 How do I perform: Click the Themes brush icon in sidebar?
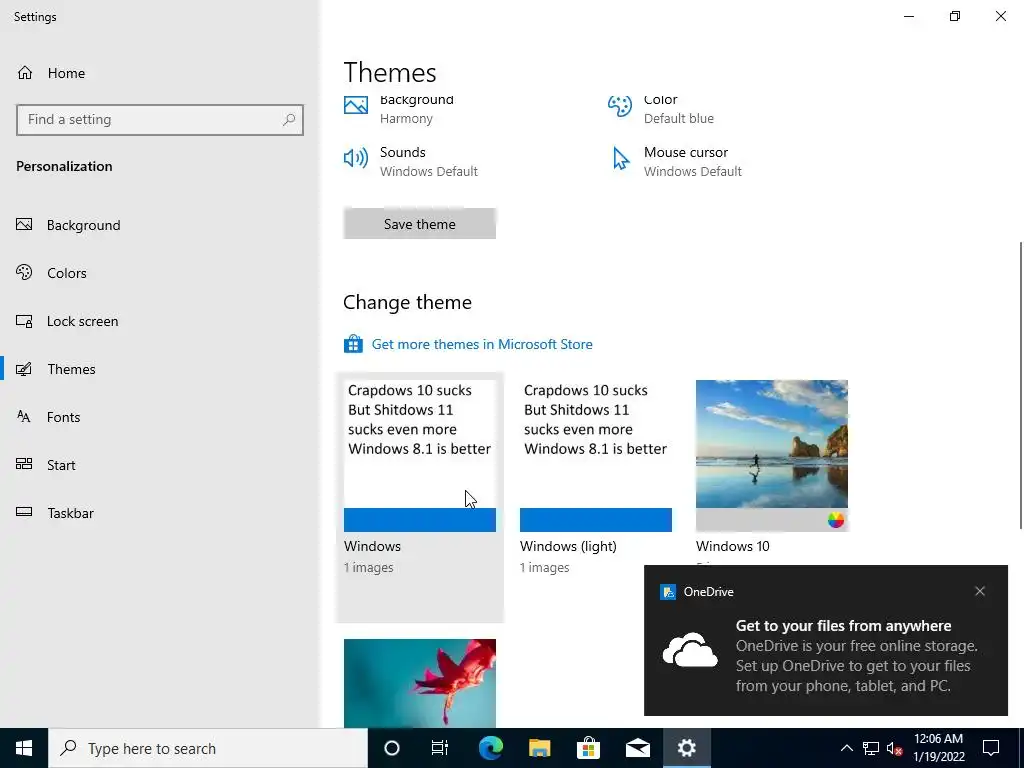[24, 369]
